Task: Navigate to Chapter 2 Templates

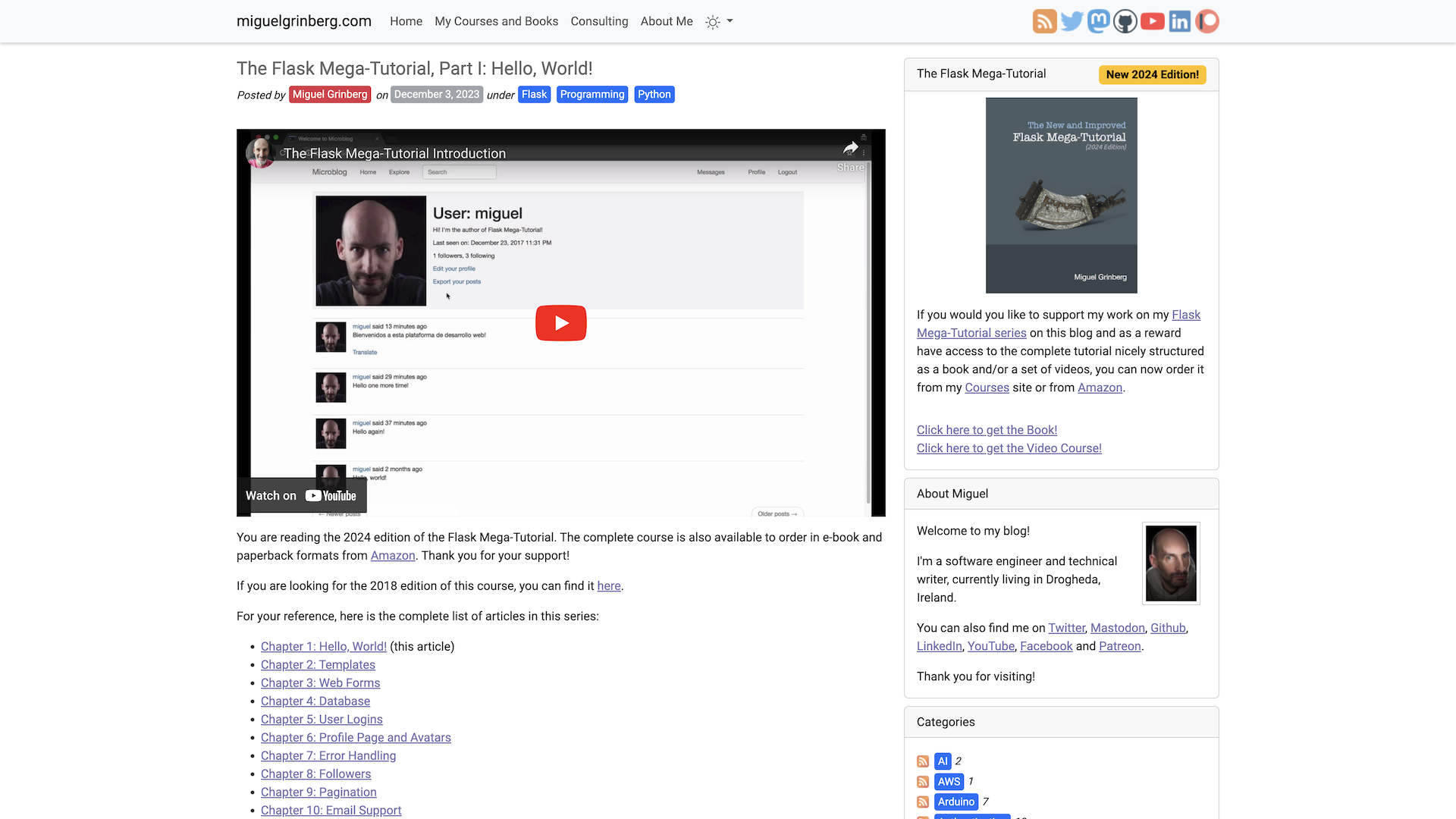Action: (x=317, y=664)
